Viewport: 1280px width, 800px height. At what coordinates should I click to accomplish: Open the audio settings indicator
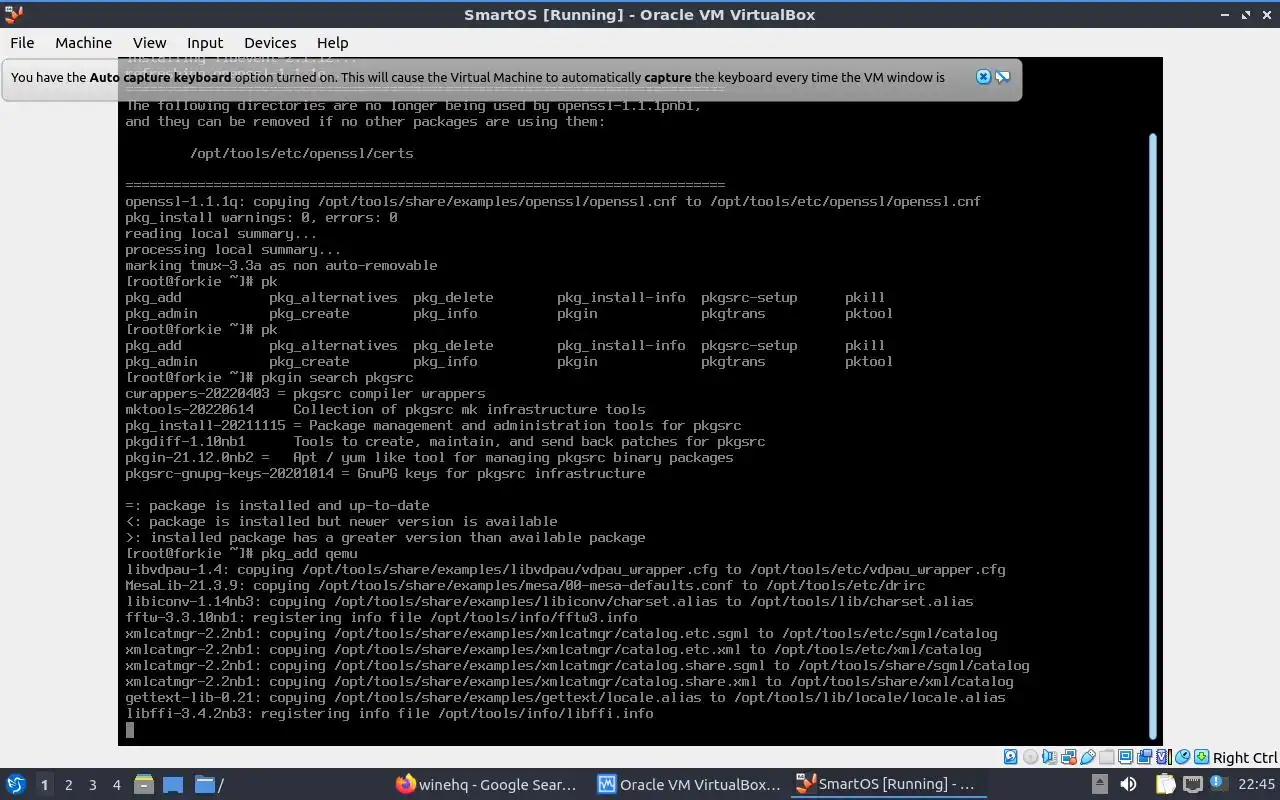click(x=1049, y=757)
